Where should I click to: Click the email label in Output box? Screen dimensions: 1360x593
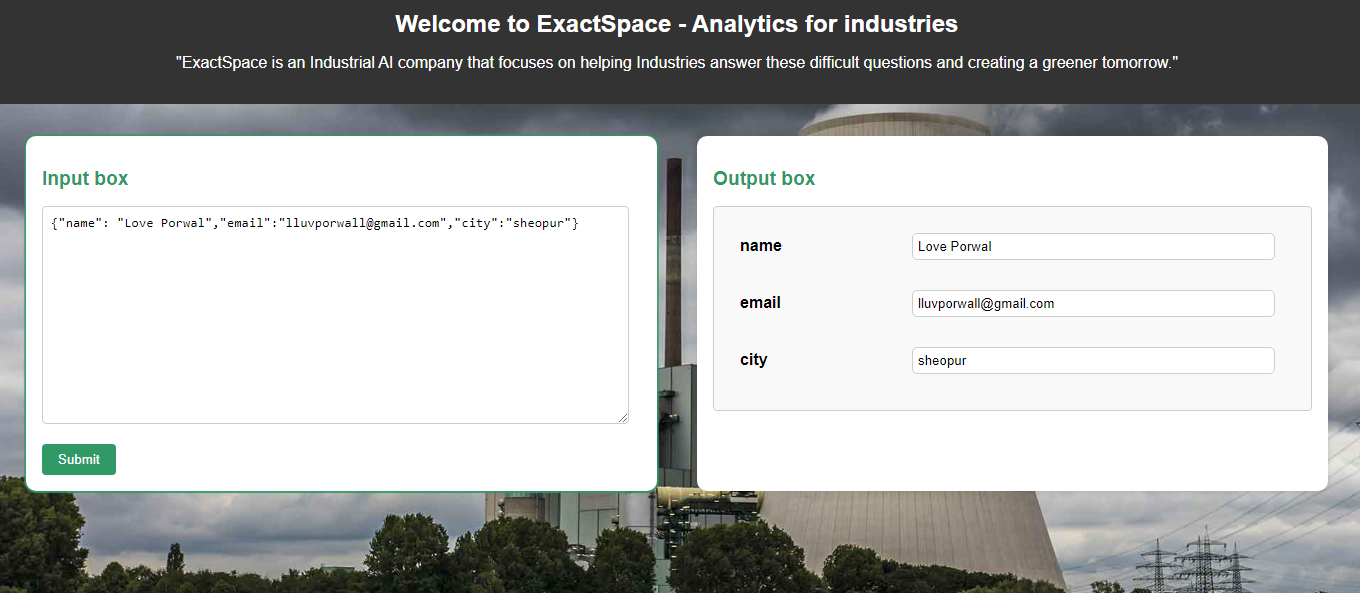coord(760,303)
